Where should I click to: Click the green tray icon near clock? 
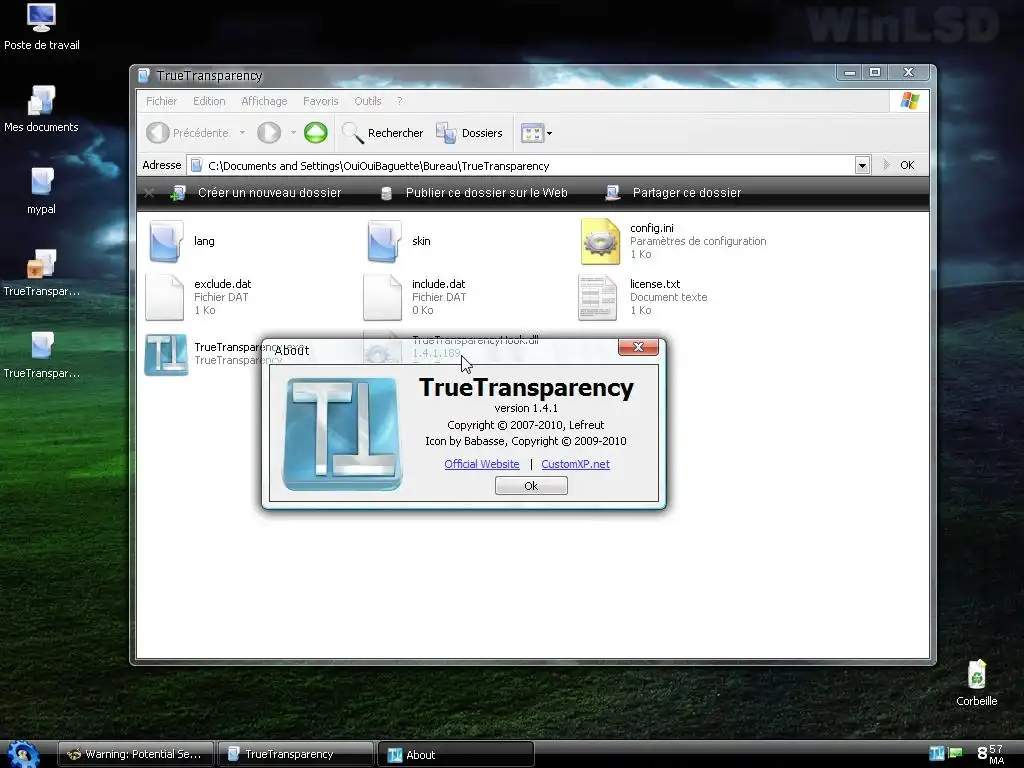tap(955, 753)
